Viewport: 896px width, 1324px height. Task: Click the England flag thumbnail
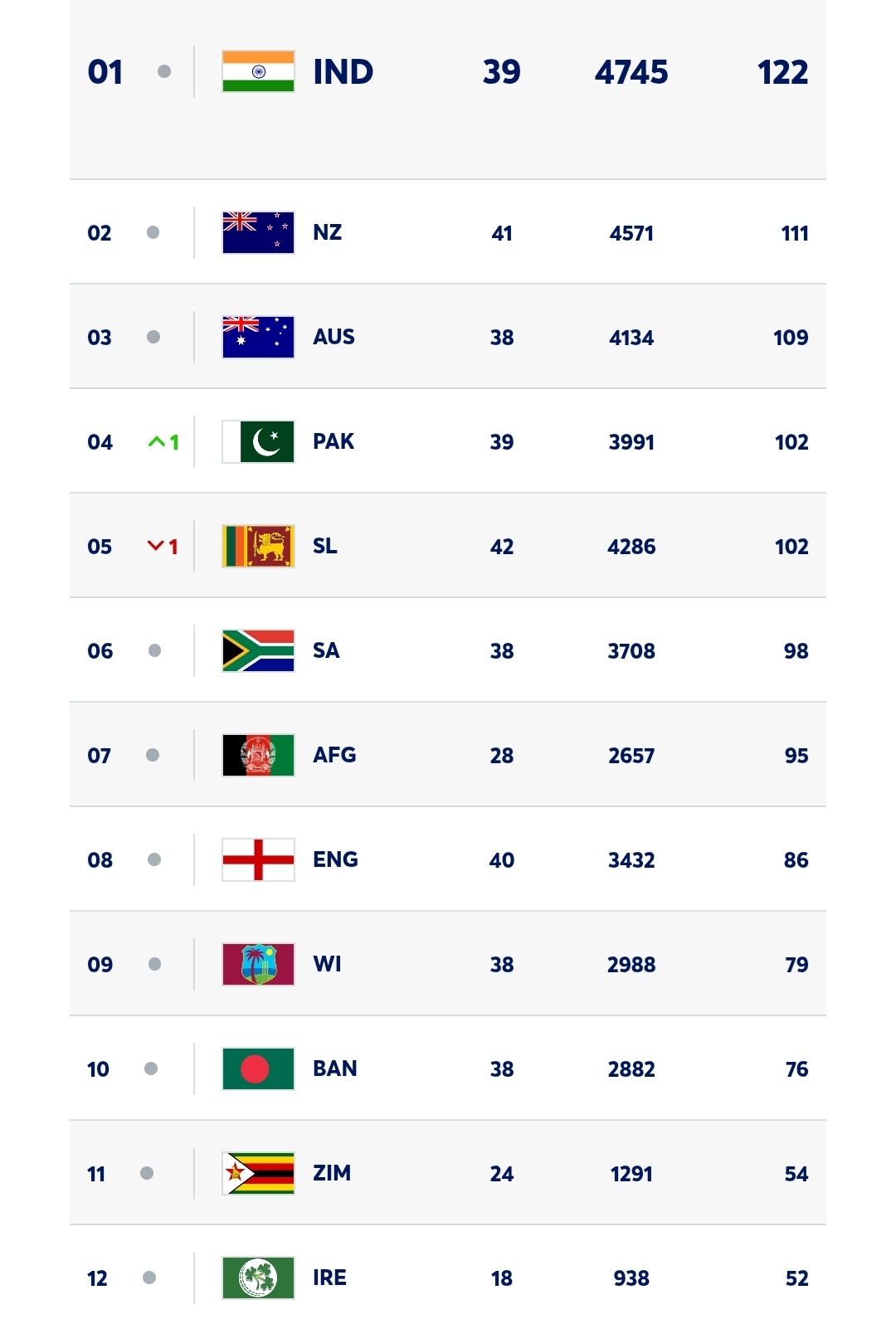(258, 859)
